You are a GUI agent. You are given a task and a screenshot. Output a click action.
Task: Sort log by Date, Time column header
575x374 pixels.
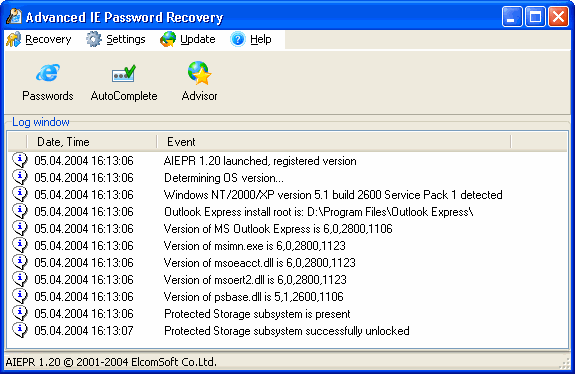pyautogui.click(x=92, y=142)
